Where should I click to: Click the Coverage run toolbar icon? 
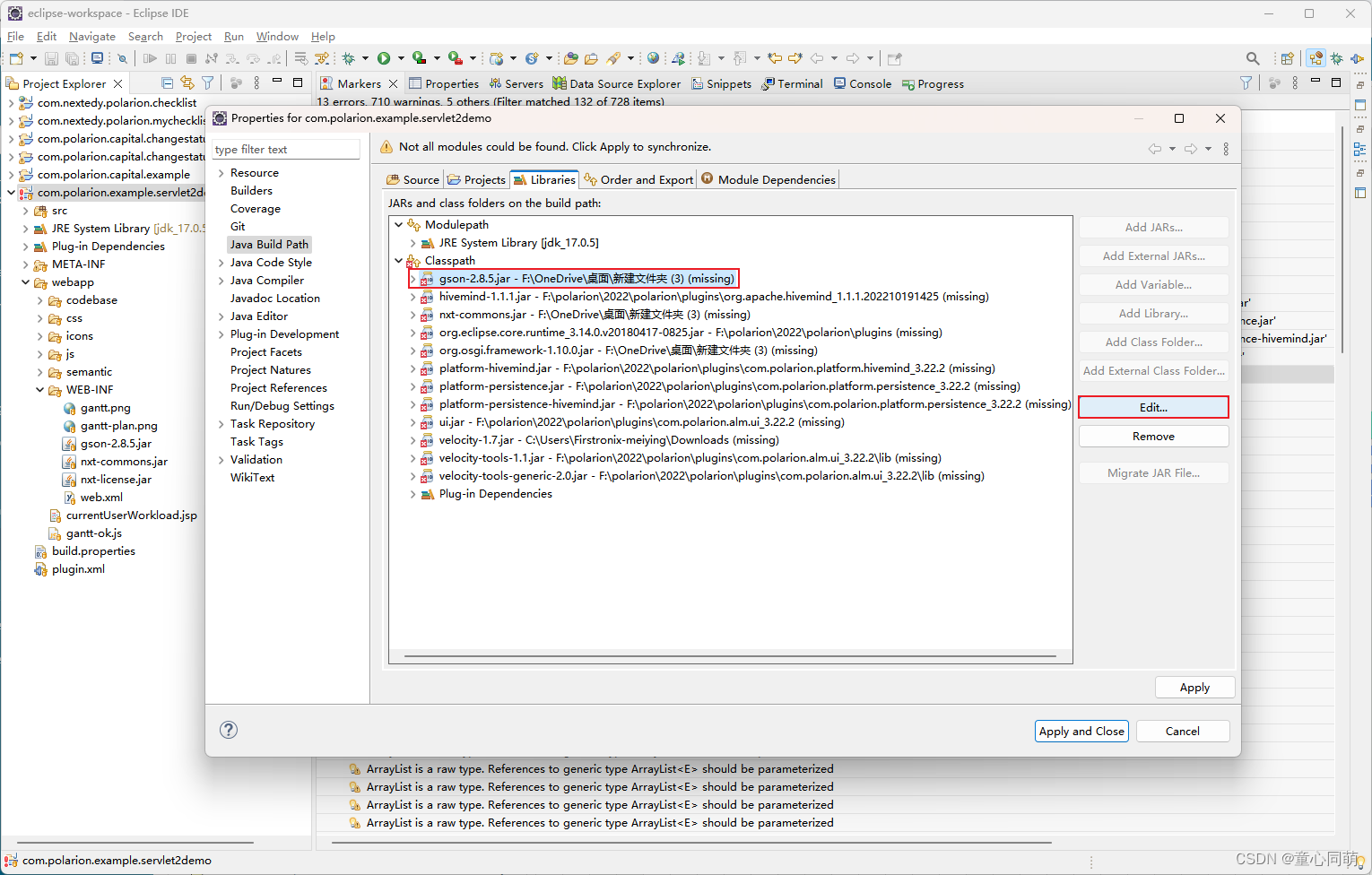tap(419, 58)
